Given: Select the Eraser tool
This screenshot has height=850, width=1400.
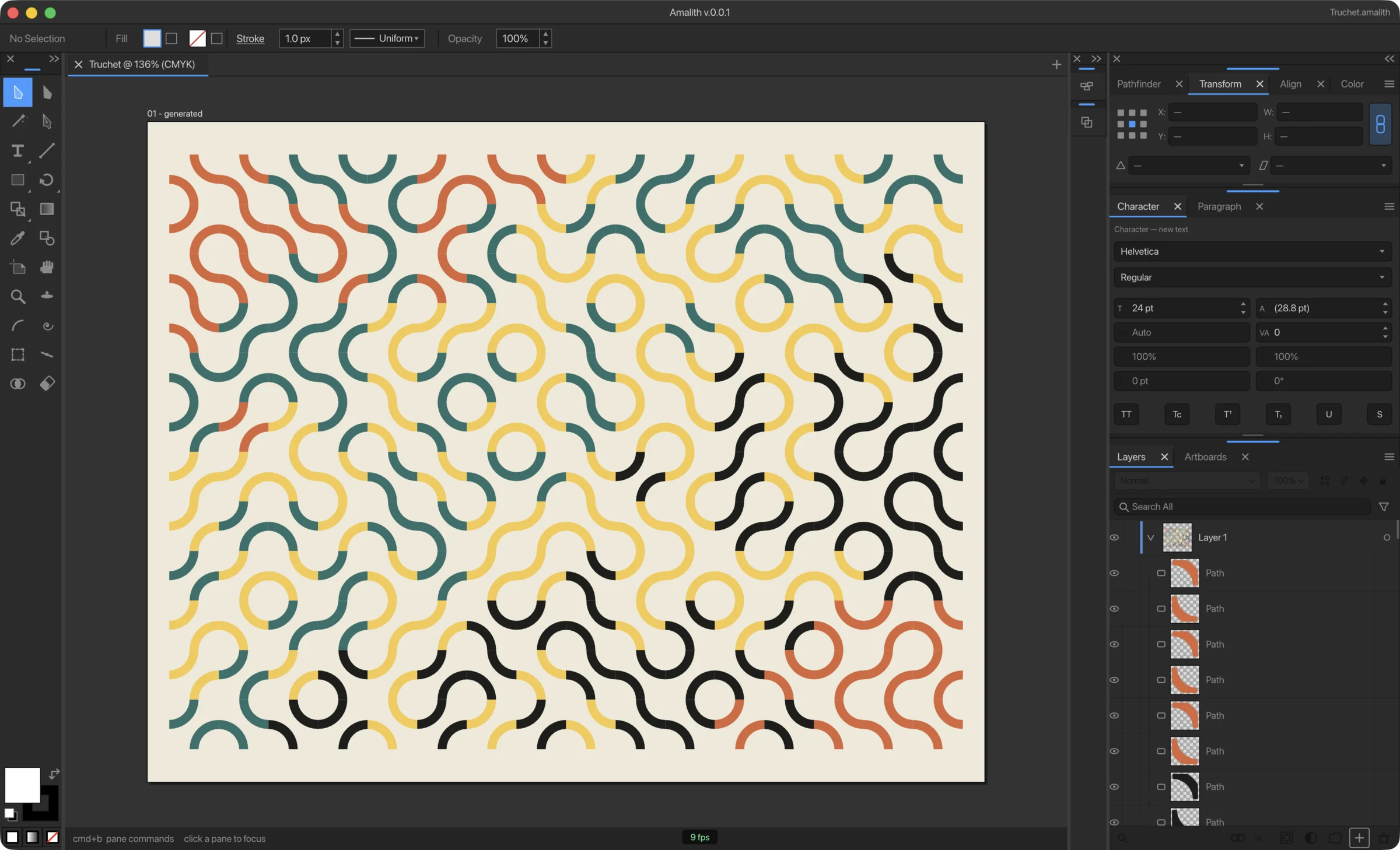Looking at the screenshot, I should pyautogui.click(x=47, y=383).
